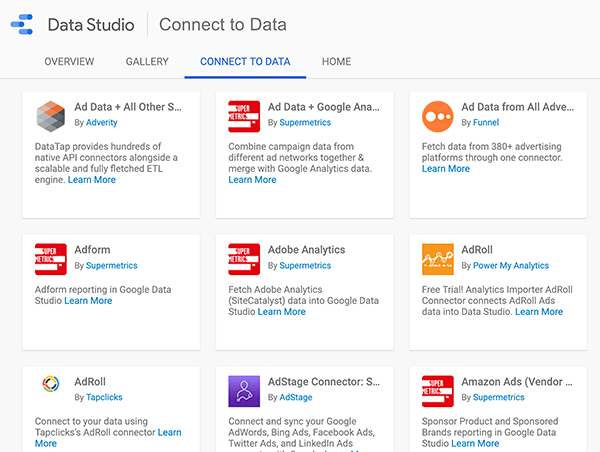The width and height of the screenshot is (600, 452).
Task: Click the Data Studio logo icon
Action: coord(22,24)
